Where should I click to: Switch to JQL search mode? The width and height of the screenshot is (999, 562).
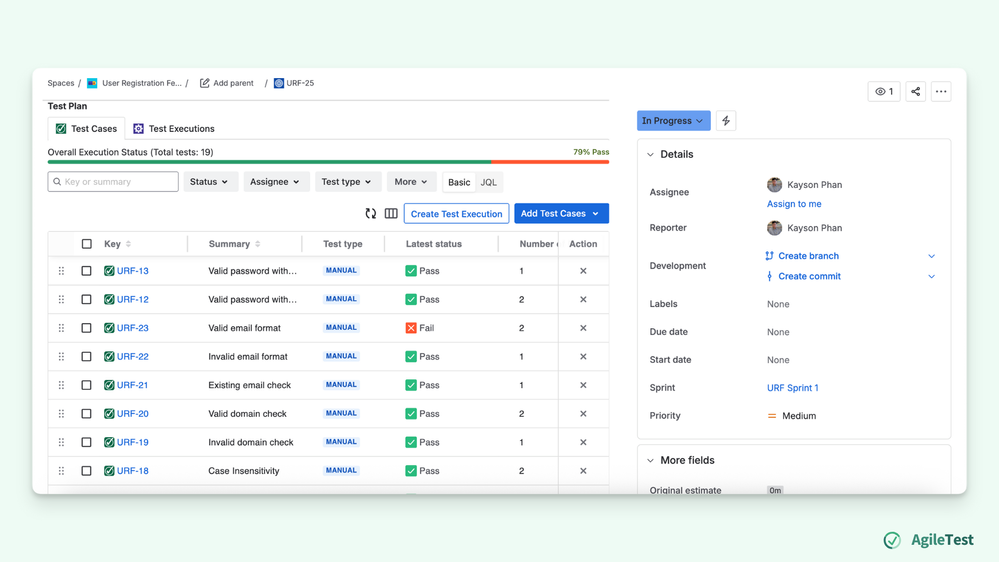click(489, 182)
